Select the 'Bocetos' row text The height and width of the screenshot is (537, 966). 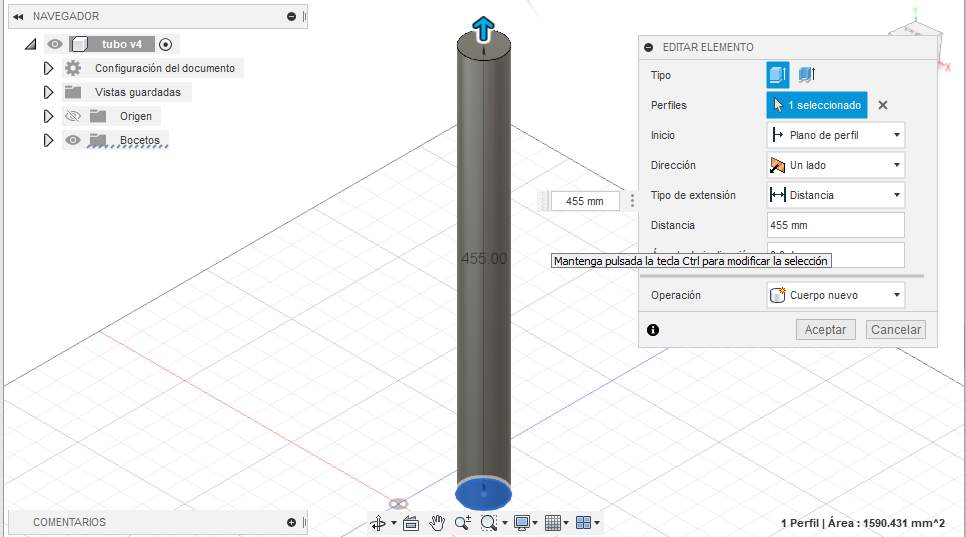[140, 140]
